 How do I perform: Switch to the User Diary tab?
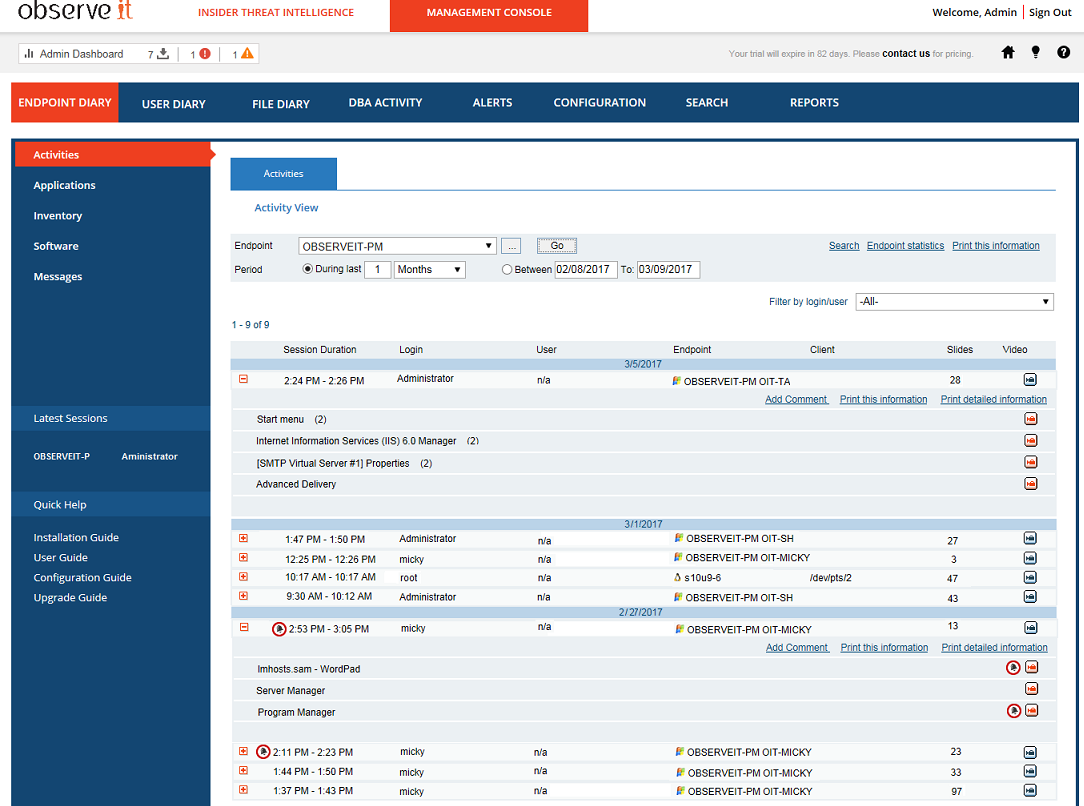(173, 104)
